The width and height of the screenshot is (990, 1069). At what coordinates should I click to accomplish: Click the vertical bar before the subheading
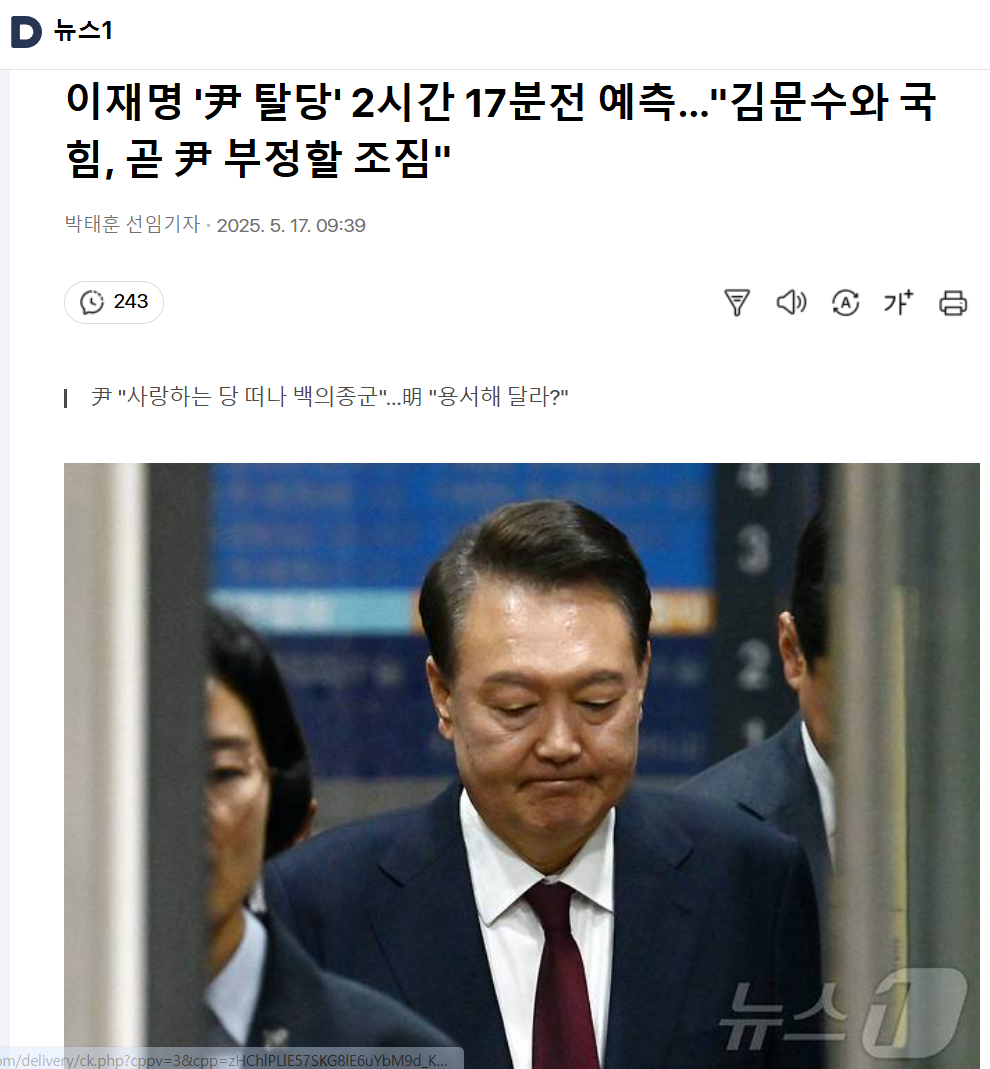click(x=65, y=397)
